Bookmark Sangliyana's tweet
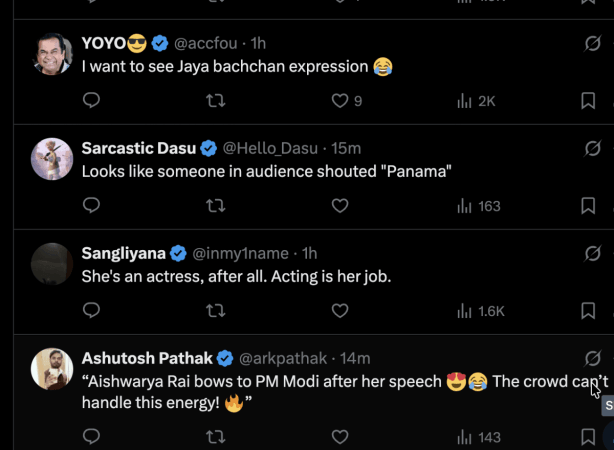The image size is (614, 450). tap(588, 310)
